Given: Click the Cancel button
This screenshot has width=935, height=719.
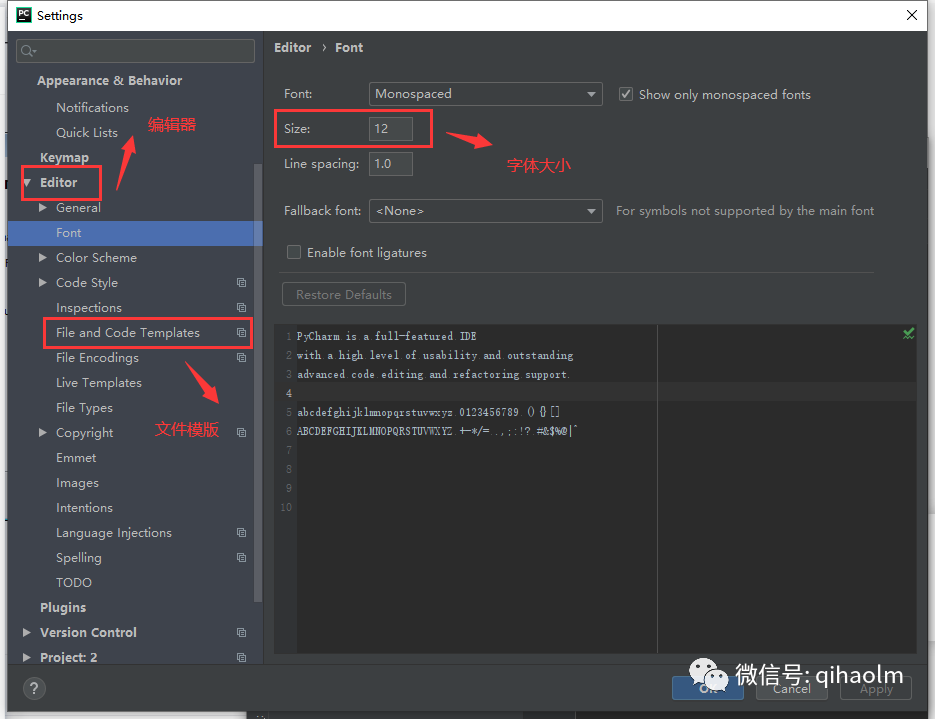Looking at the screenshot, I should [x=791, y=689].
